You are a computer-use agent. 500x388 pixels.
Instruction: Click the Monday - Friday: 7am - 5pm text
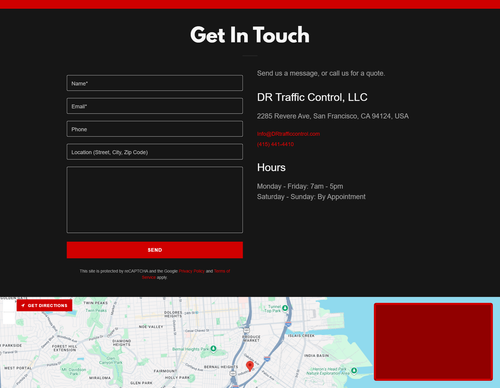click(x=300, y=186)
